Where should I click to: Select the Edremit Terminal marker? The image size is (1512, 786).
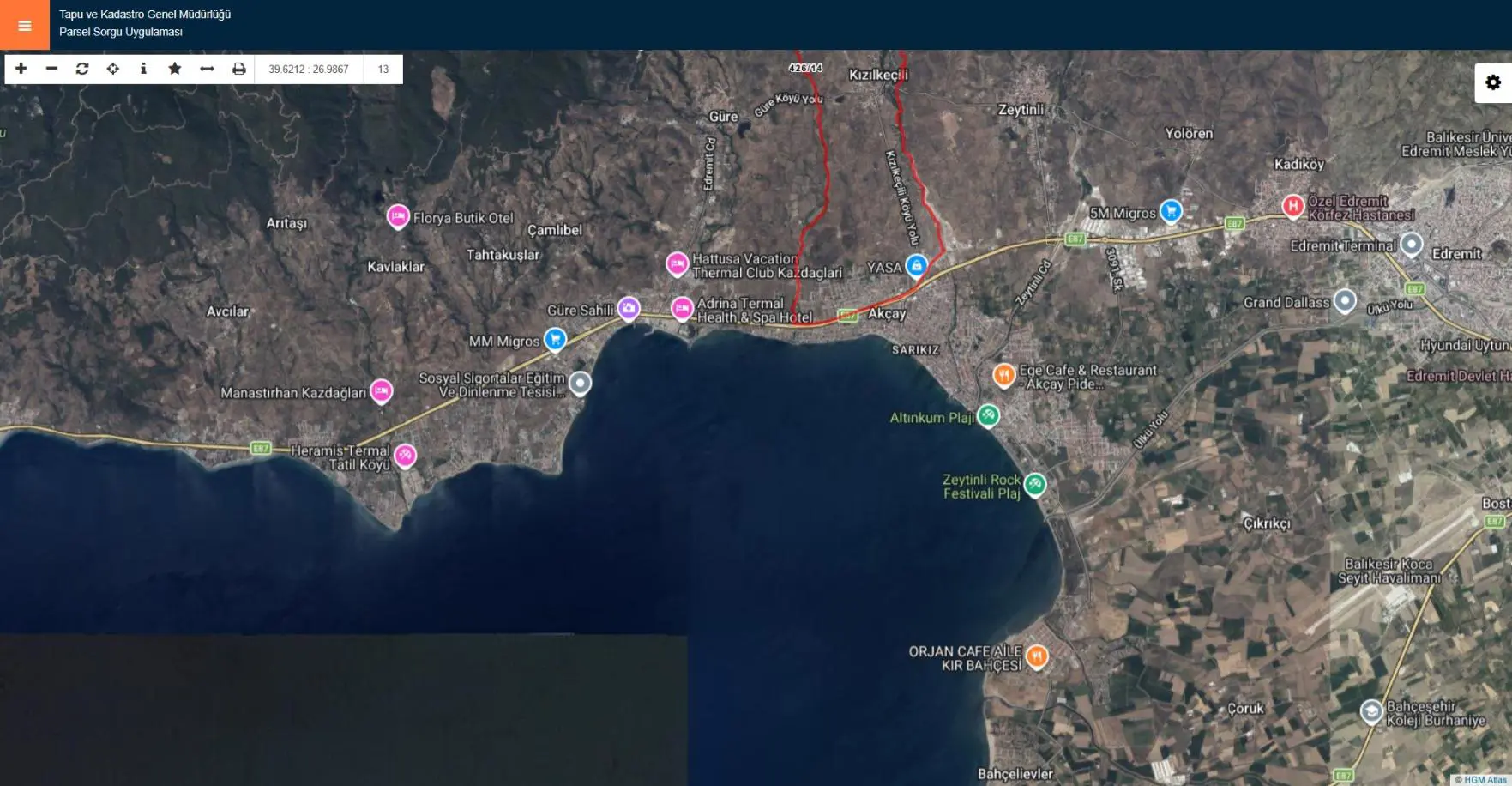pos(1412,245)
